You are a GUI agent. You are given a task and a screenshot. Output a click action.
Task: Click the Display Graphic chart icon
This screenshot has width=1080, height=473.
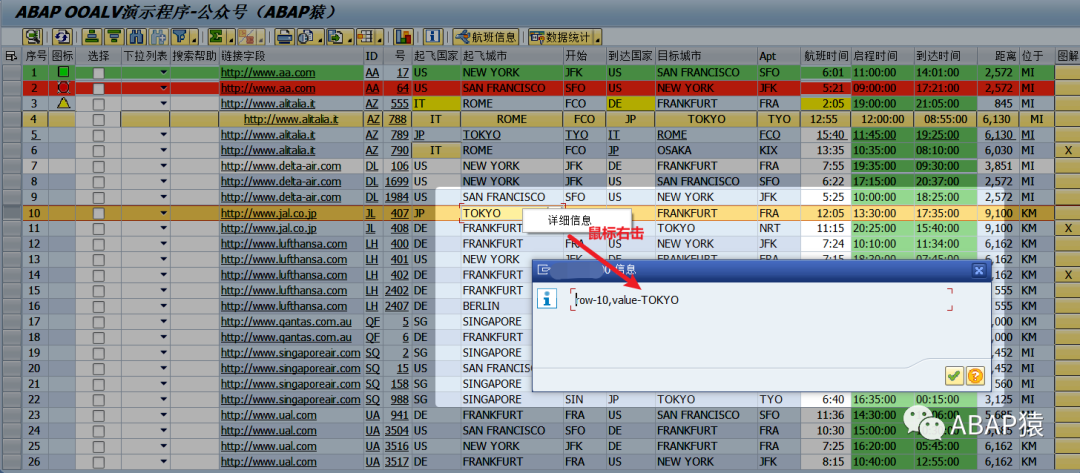[x=404, y=36]
